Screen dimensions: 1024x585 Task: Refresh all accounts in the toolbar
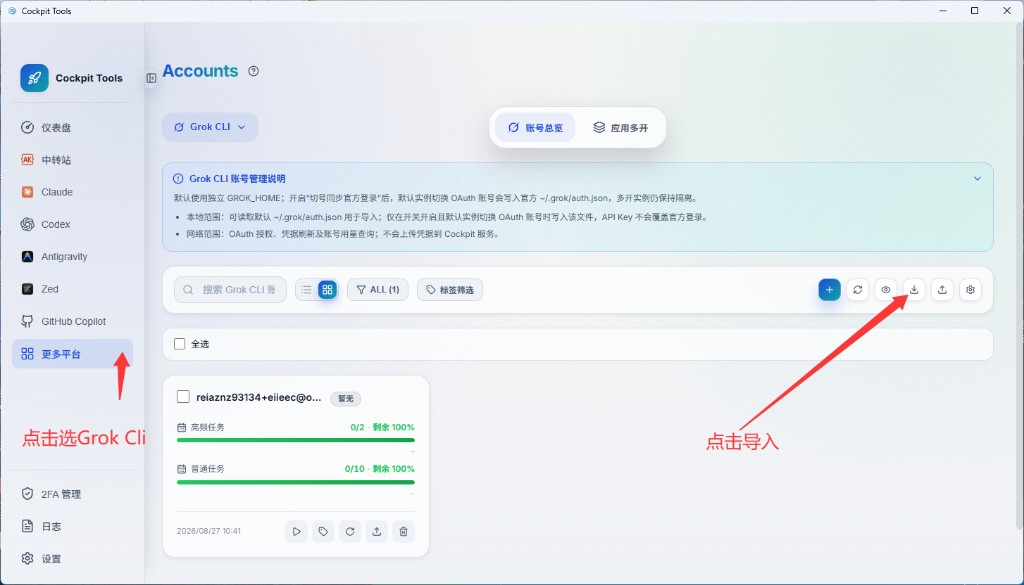click(x=857, y=289)
